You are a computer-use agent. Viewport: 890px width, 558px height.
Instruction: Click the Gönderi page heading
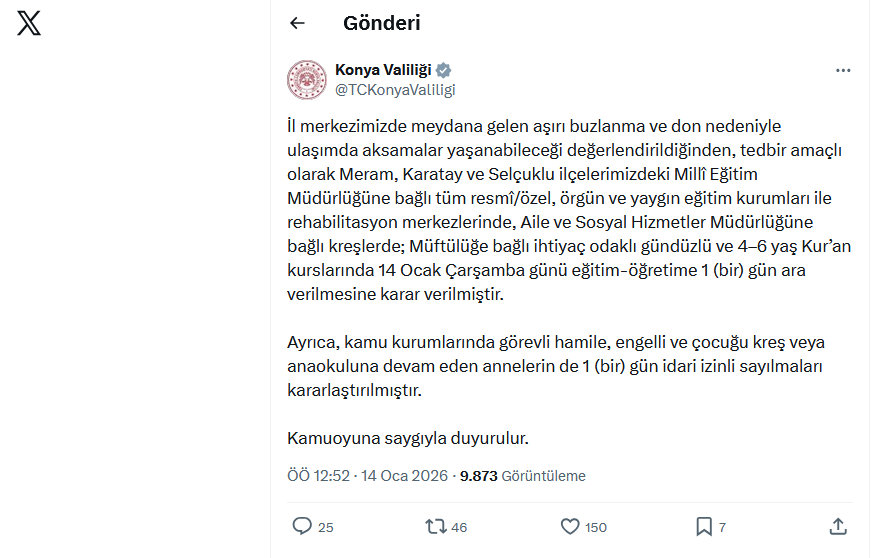(x=381, y=23)
